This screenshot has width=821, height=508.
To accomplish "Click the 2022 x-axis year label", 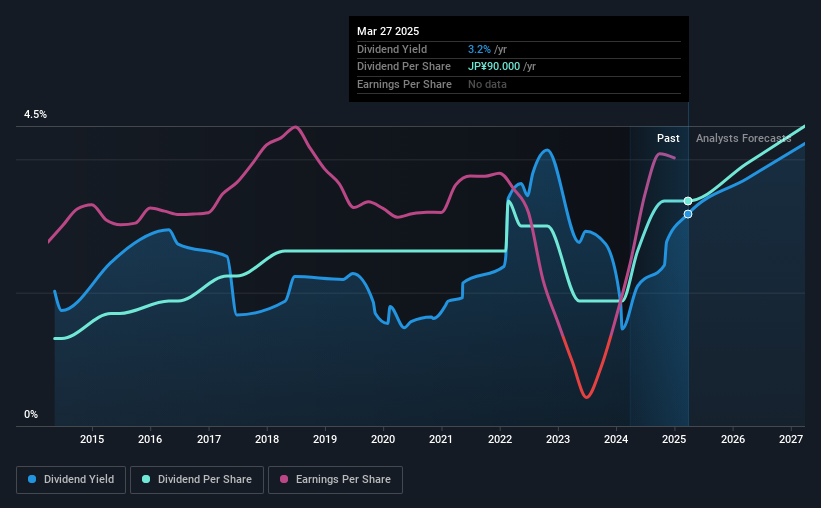I will 500,439.
